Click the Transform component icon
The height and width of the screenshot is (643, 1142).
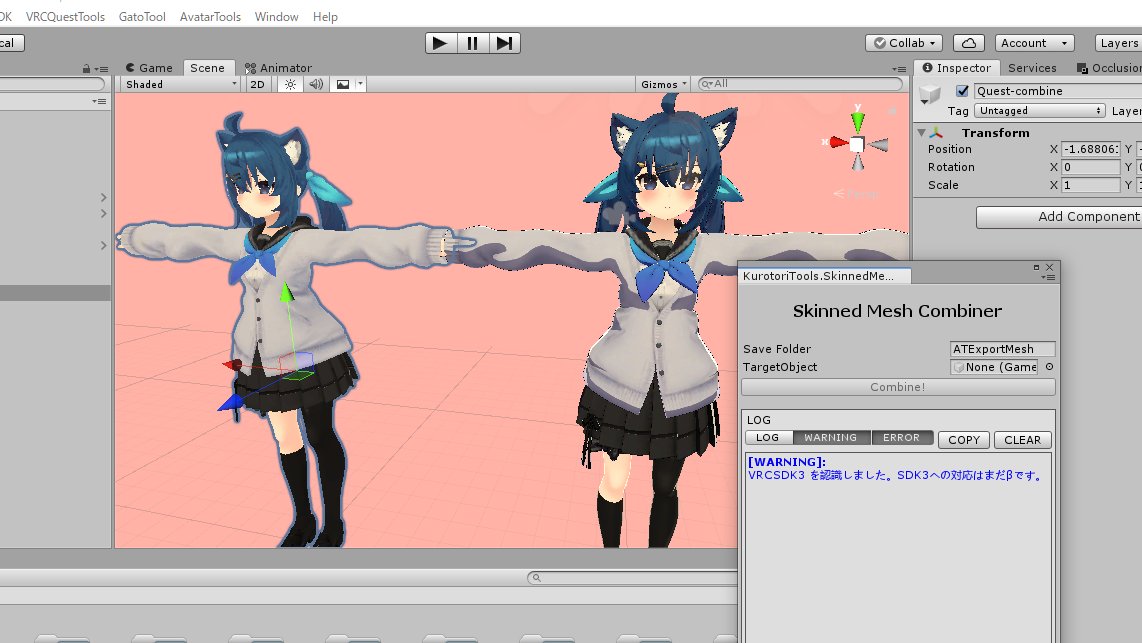(x=936, y=133)
